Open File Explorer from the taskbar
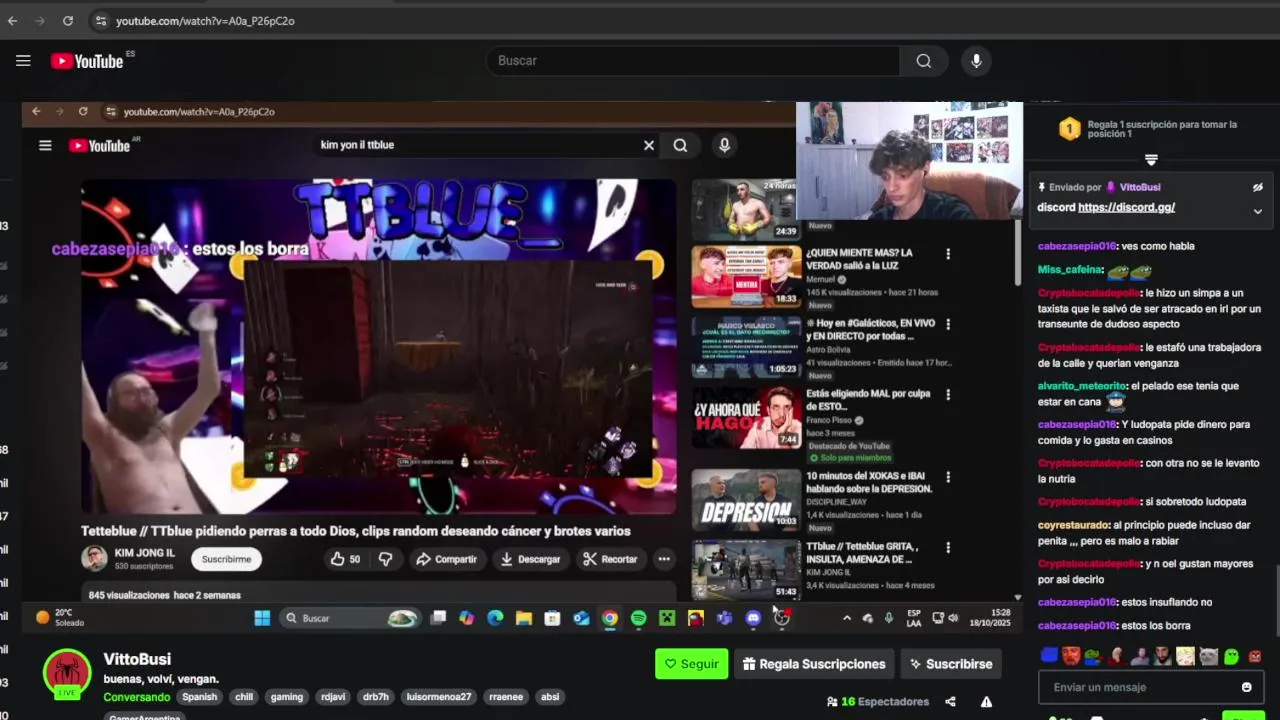 pyautogui.click(x=523, y=618)
